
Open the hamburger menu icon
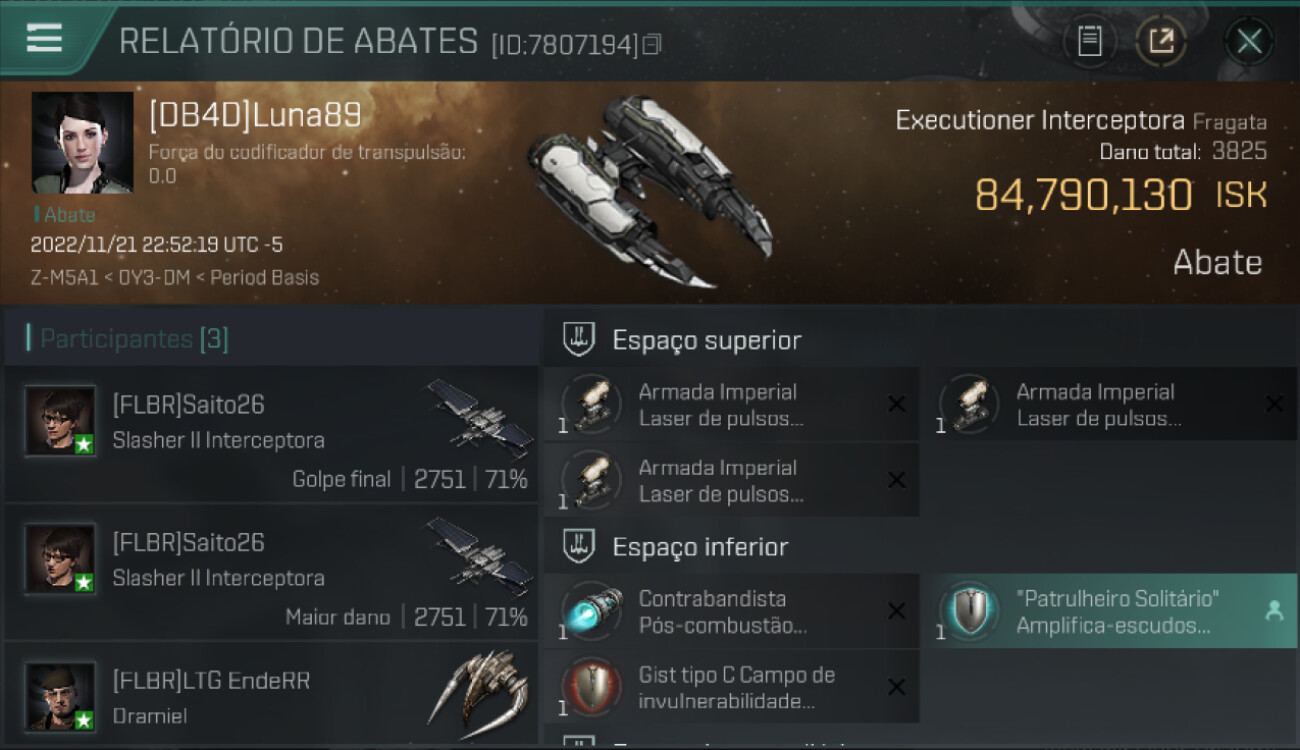point(44,39)
